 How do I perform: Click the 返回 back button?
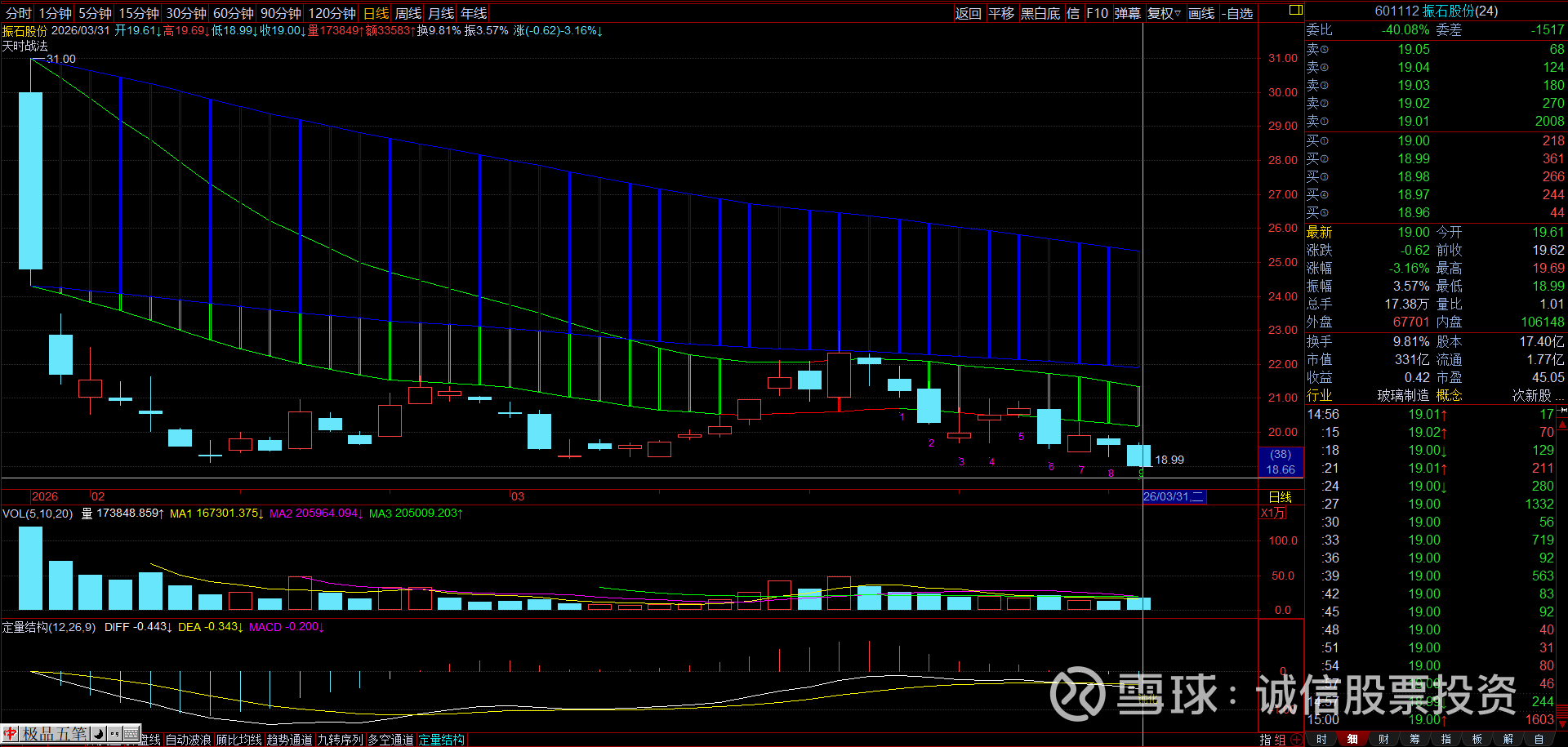click(x=969, y=13)
